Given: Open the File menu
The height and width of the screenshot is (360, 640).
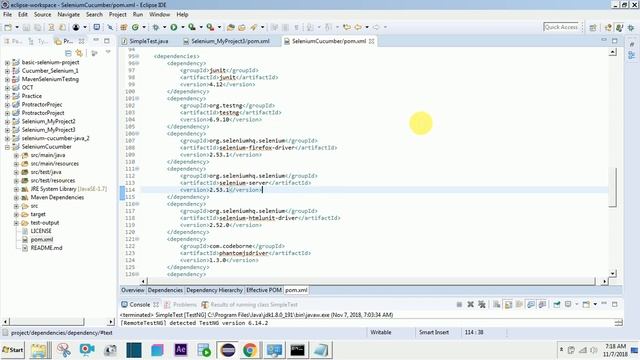Looking at the screenshot, I should pos(7,14).
